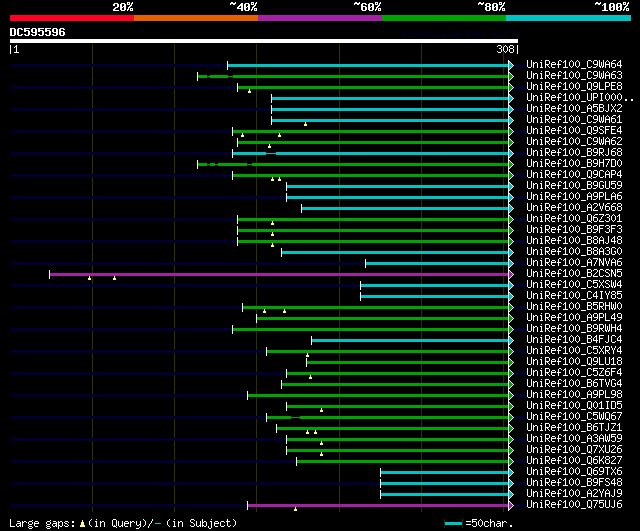
Task: Select the UniRef100_Q9SFE4 label
Action: pos(574,131)
